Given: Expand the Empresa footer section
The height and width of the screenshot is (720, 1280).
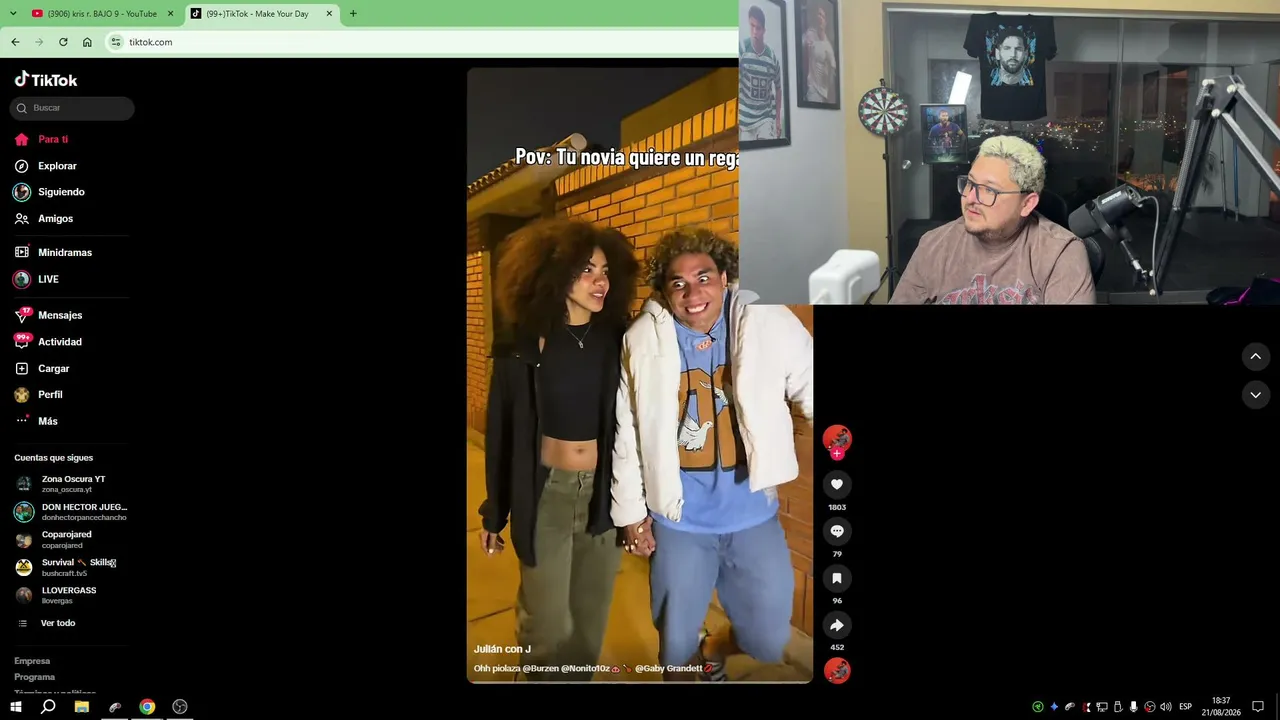Looking at the screenshot, I should [x=32, y=661].
